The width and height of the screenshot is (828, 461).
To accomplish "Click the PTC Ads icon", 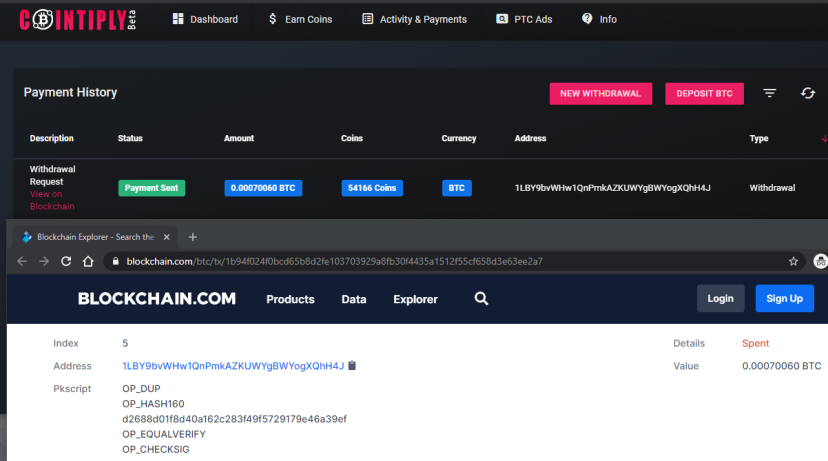I will coord(502,19).
